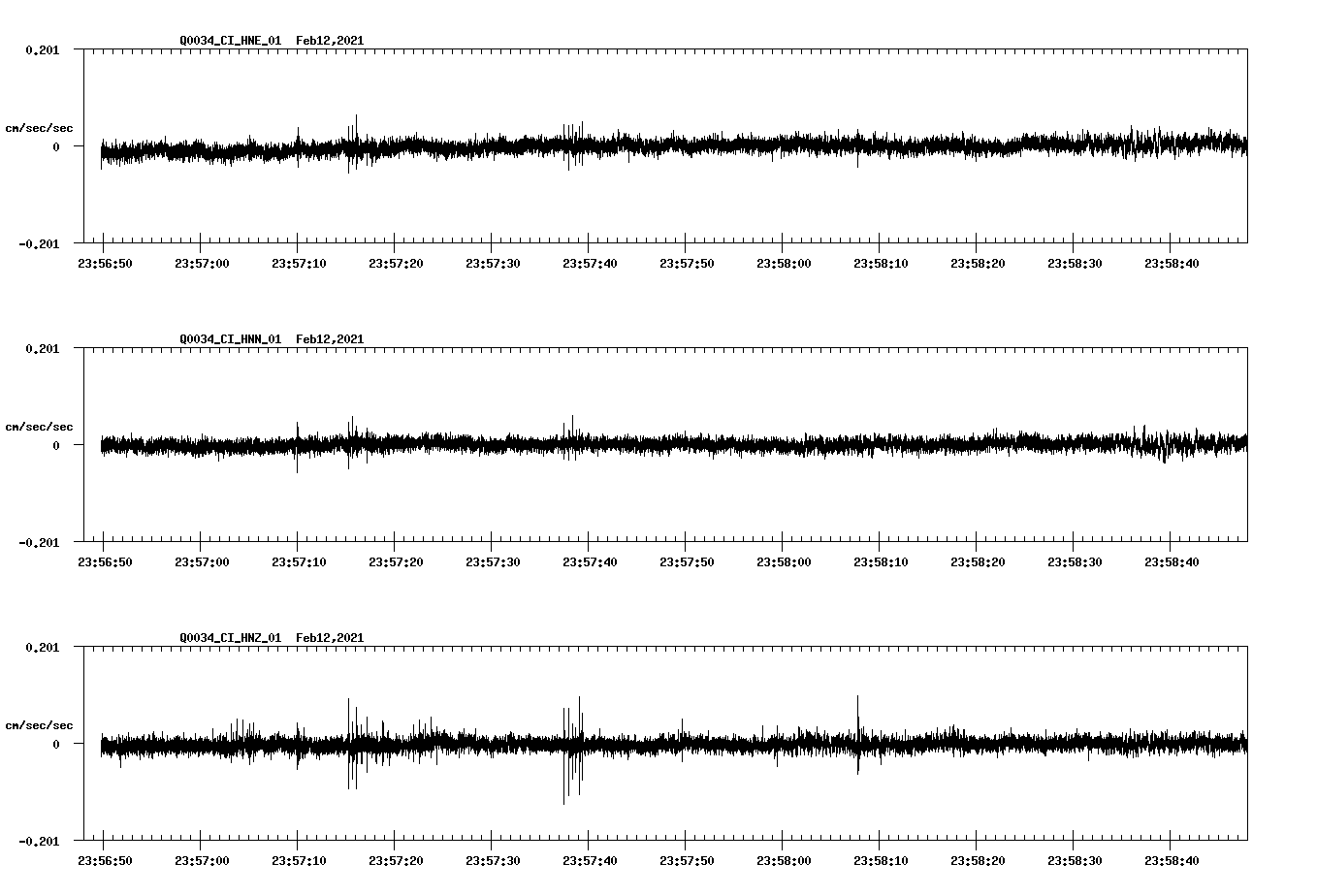The width and height of the screenshot is (1317, 896).
Task: Click the cm/sec/sec unit label on the top plot
Action: (39, 128)
